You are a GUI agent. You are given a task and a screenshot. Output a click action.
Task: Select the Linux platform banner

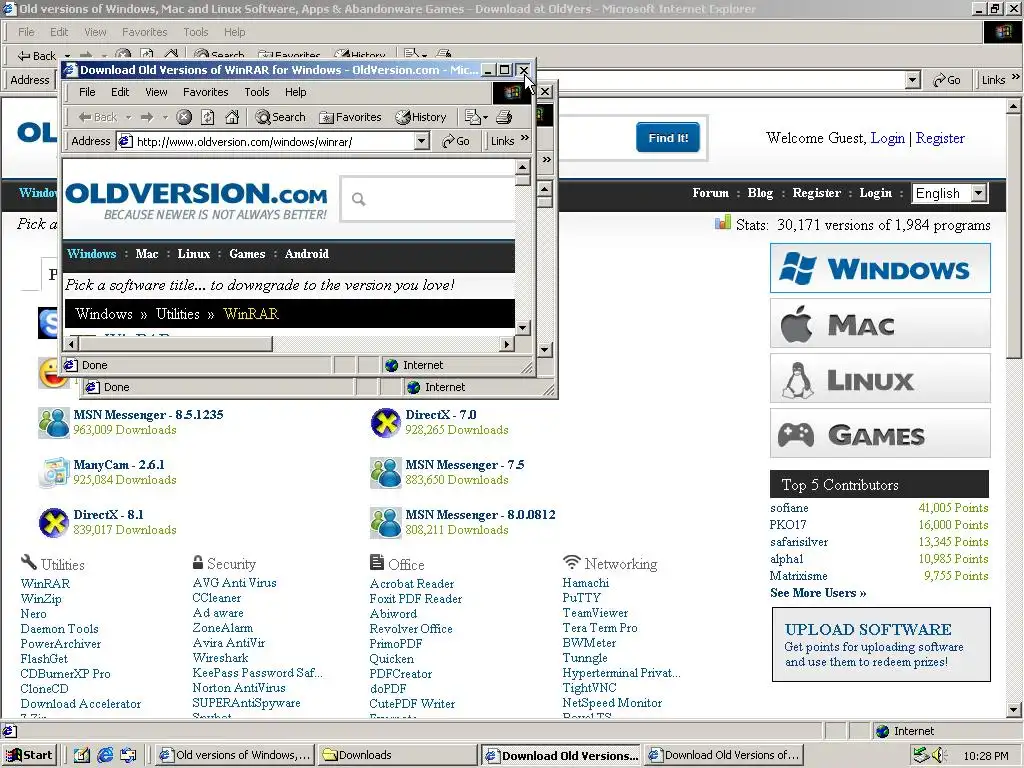coord(880,378)
